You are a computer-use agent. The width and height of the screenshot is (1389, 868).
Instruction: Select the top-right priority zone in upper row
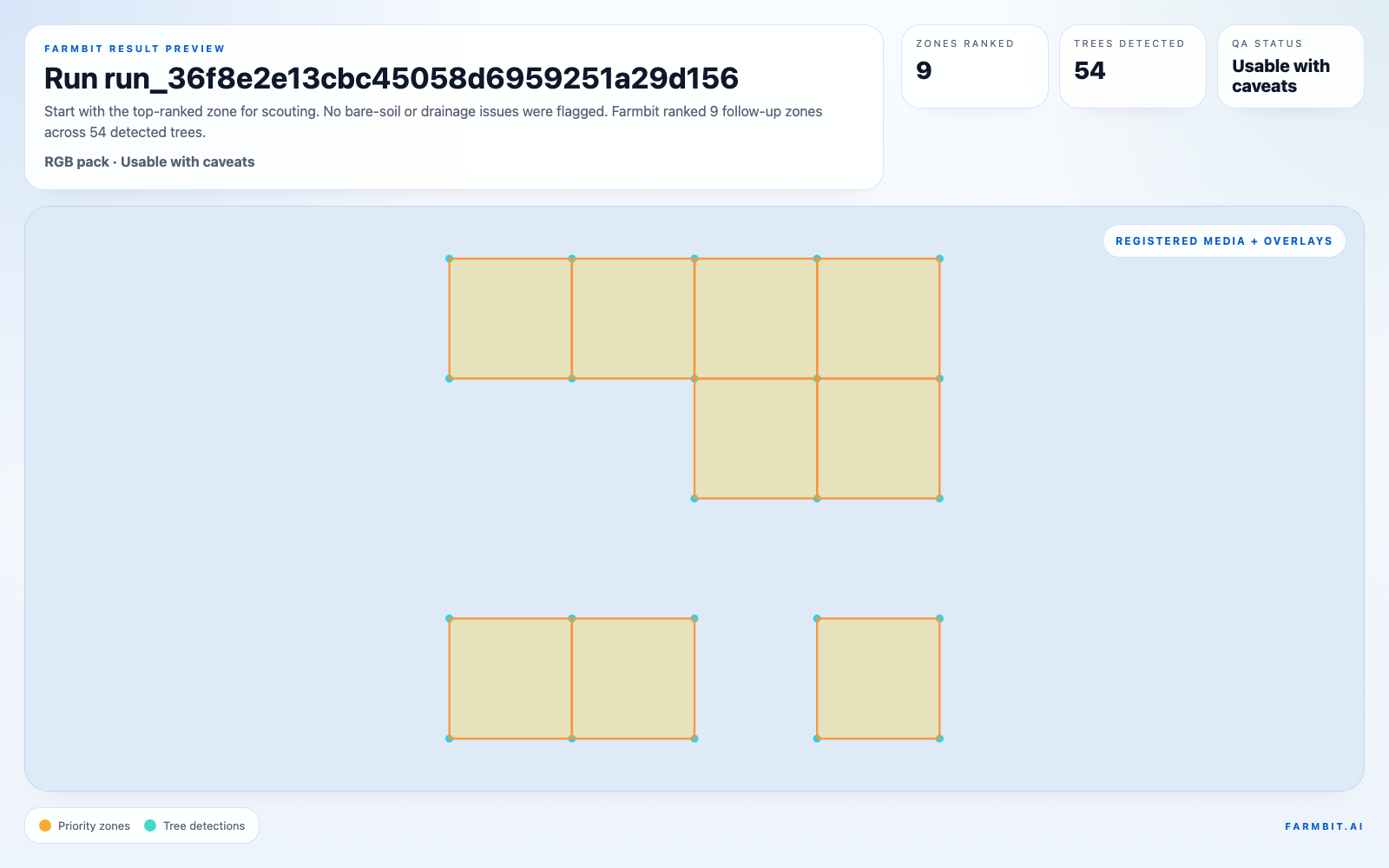pos(878,319)
